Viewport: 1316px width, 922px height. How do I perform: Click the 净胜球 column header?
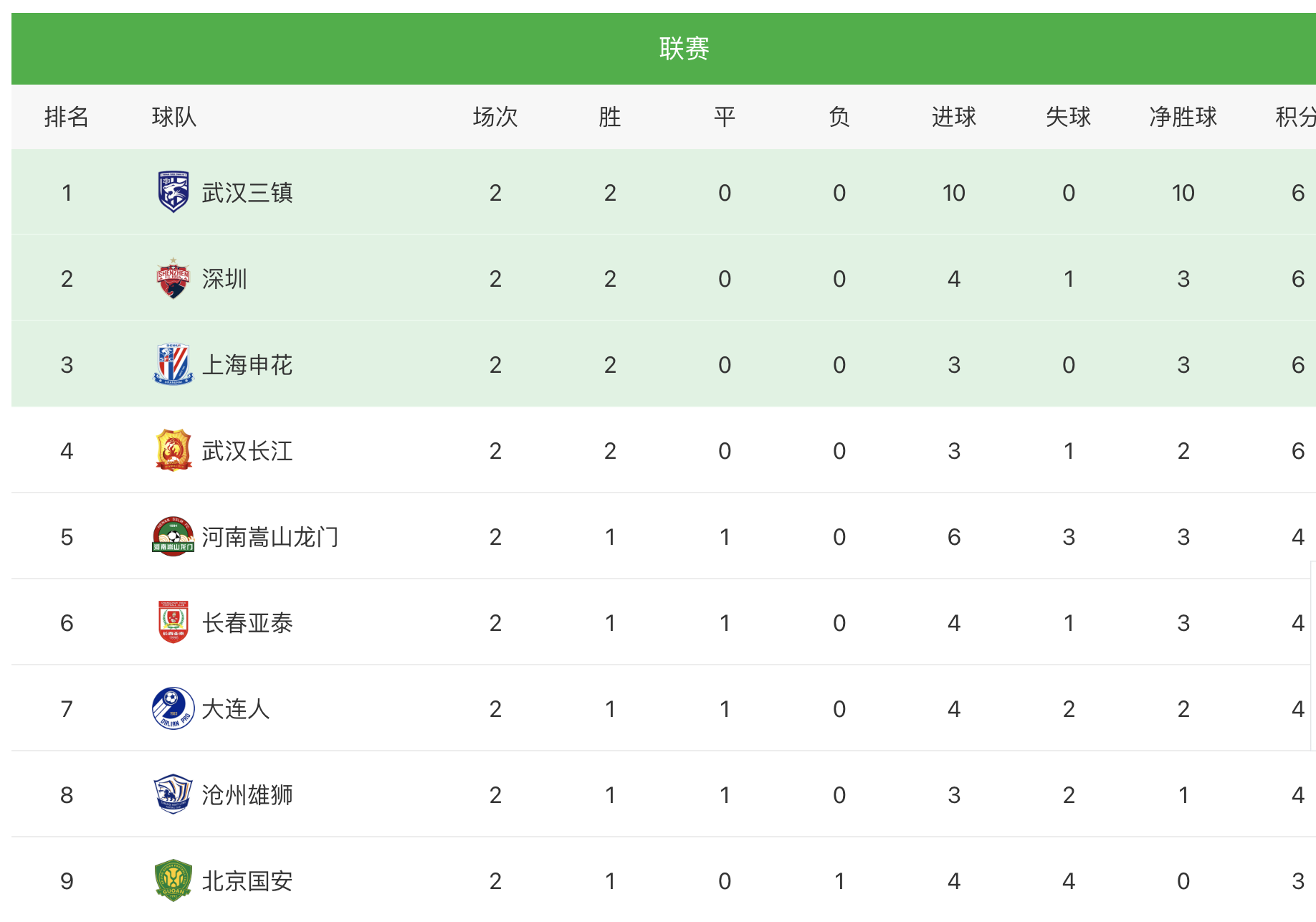(1183, 117)
